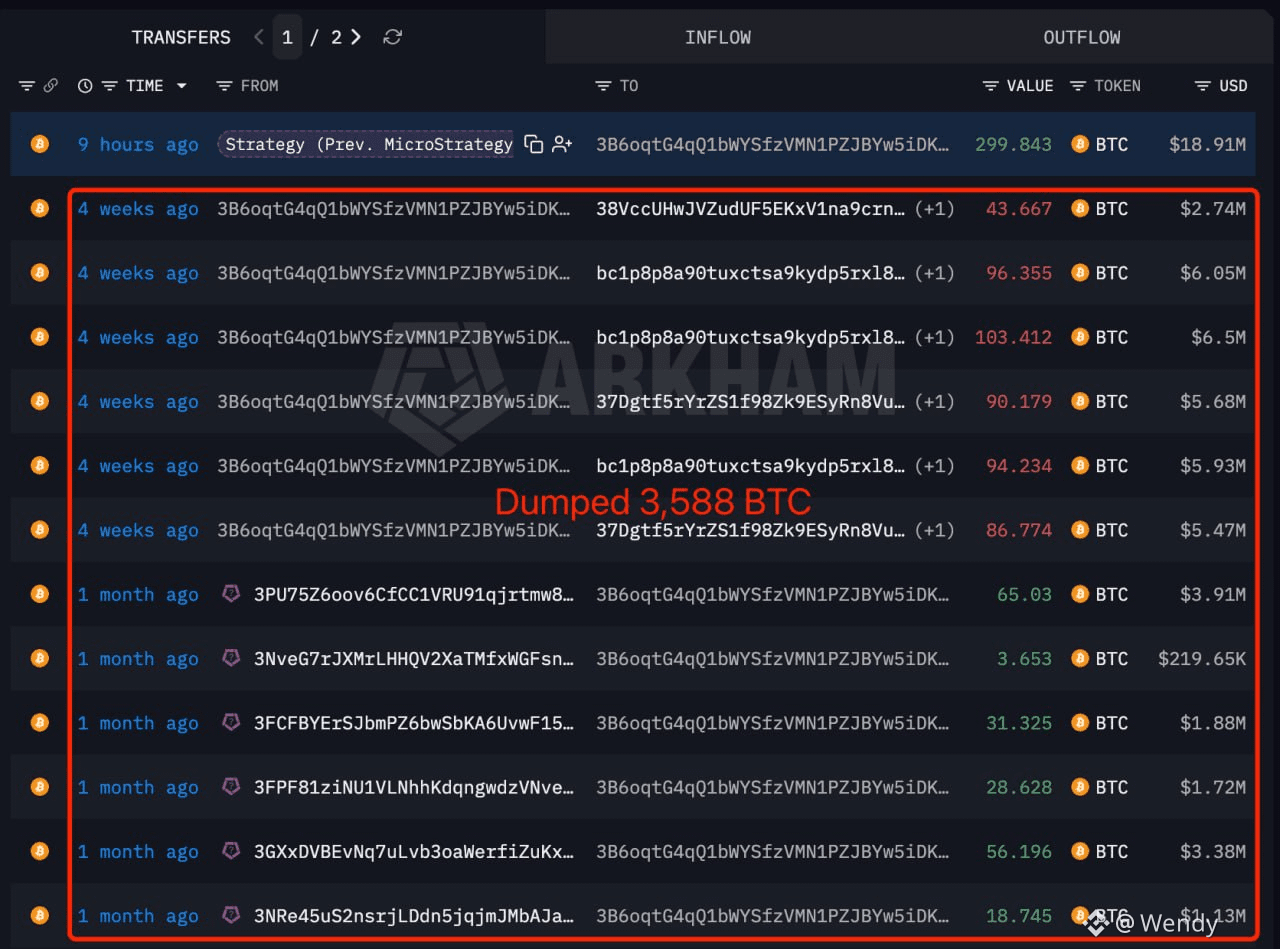Click the BTC token icon in the 3.653 row
Screen dimensions: 1280x949
pyautogui.click(x=1080, y=658)
